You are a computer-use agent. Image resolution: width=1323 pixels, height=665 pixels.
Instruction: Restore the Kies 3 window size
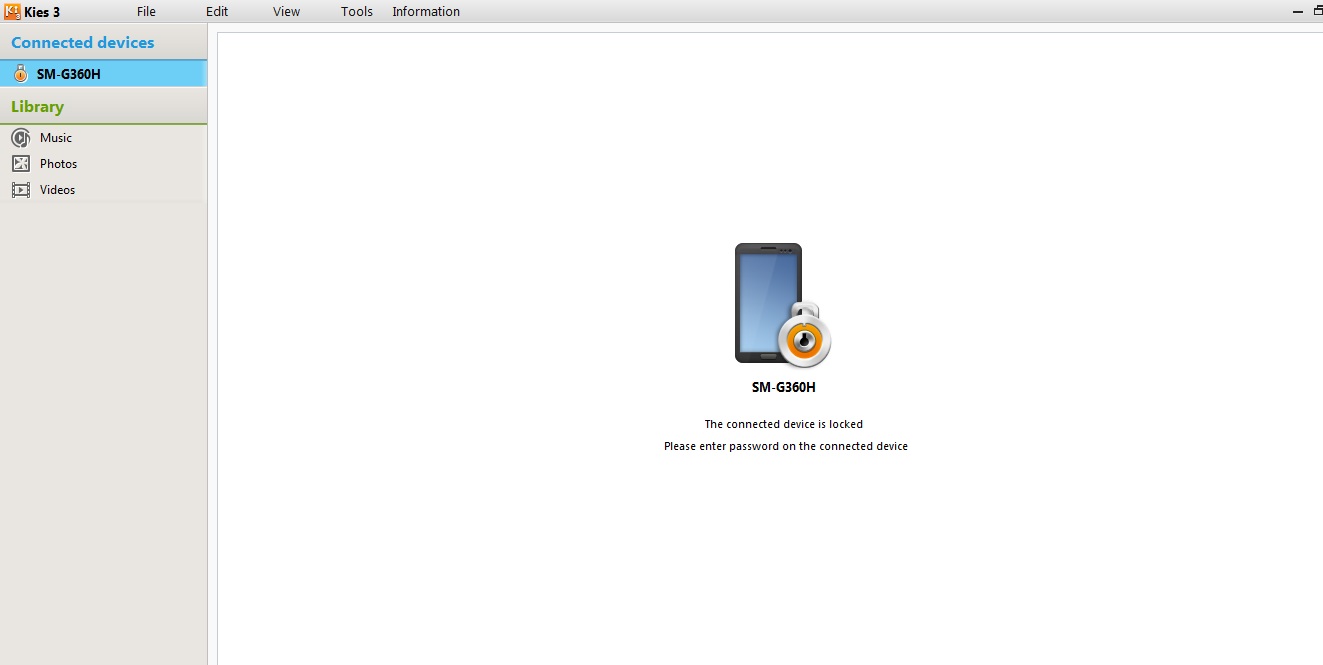[1317, 12]
